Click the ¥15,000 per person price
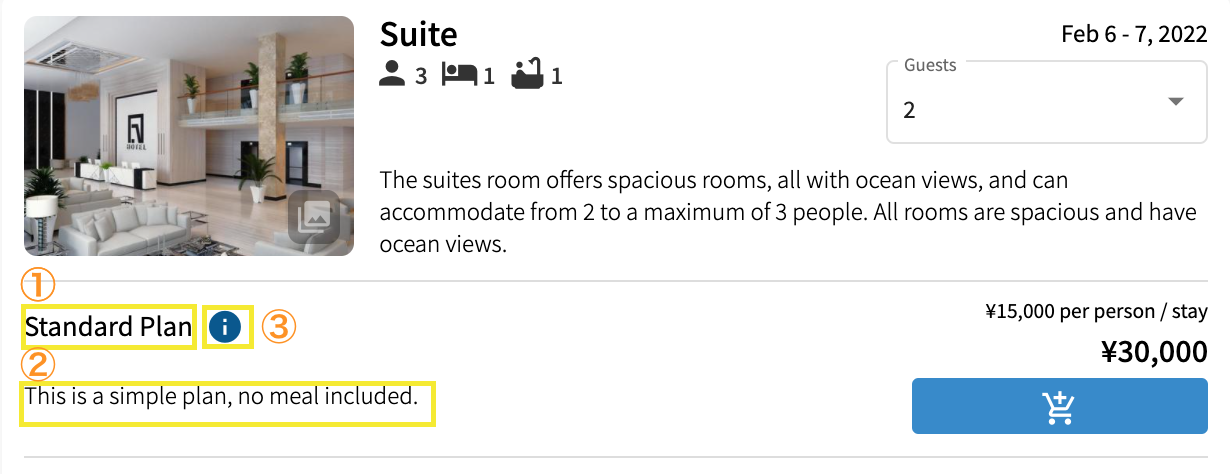 pyautogui.click(x=1095, y=312)
